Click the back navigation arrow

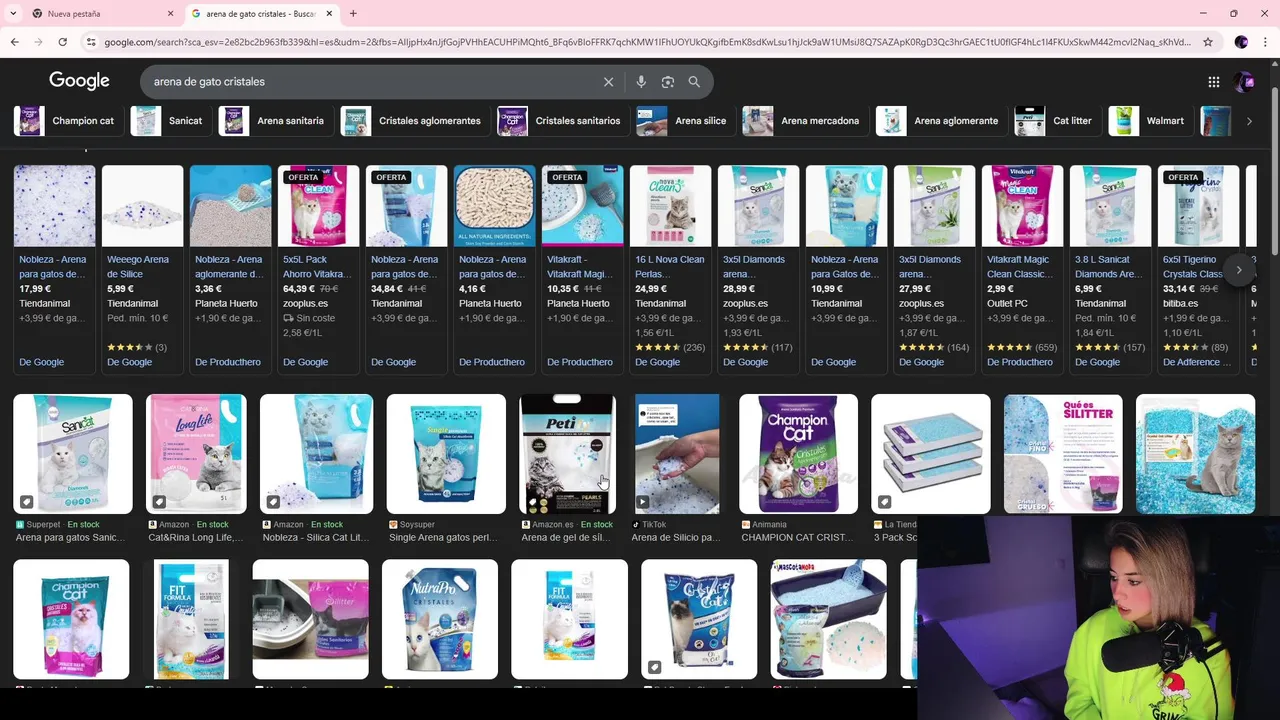click(x=14, y=42)
